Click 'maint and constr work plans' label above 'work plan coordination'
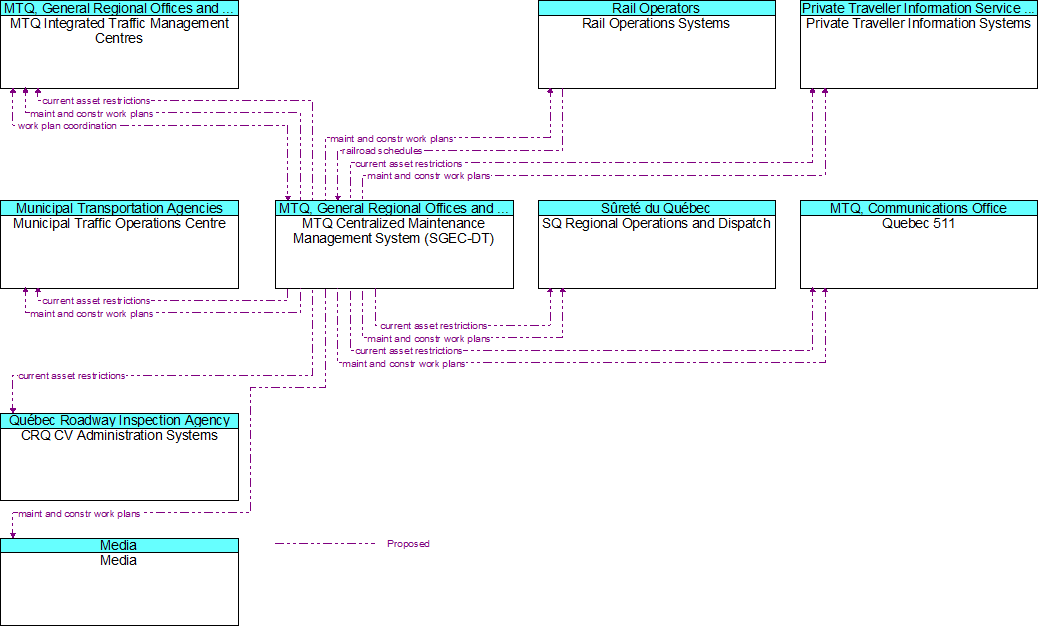The height and width of the screenshot is (637, 1047). pyautogui.click(x=91, y=114)
